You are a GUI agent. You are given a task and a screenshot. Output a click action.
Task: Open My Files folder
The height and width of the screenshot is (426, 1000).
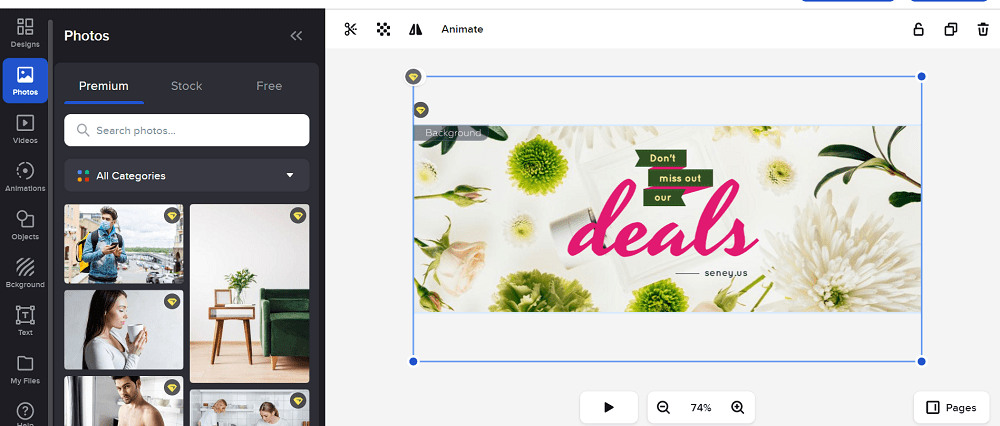pyautogui.click(x=25, y=369)
